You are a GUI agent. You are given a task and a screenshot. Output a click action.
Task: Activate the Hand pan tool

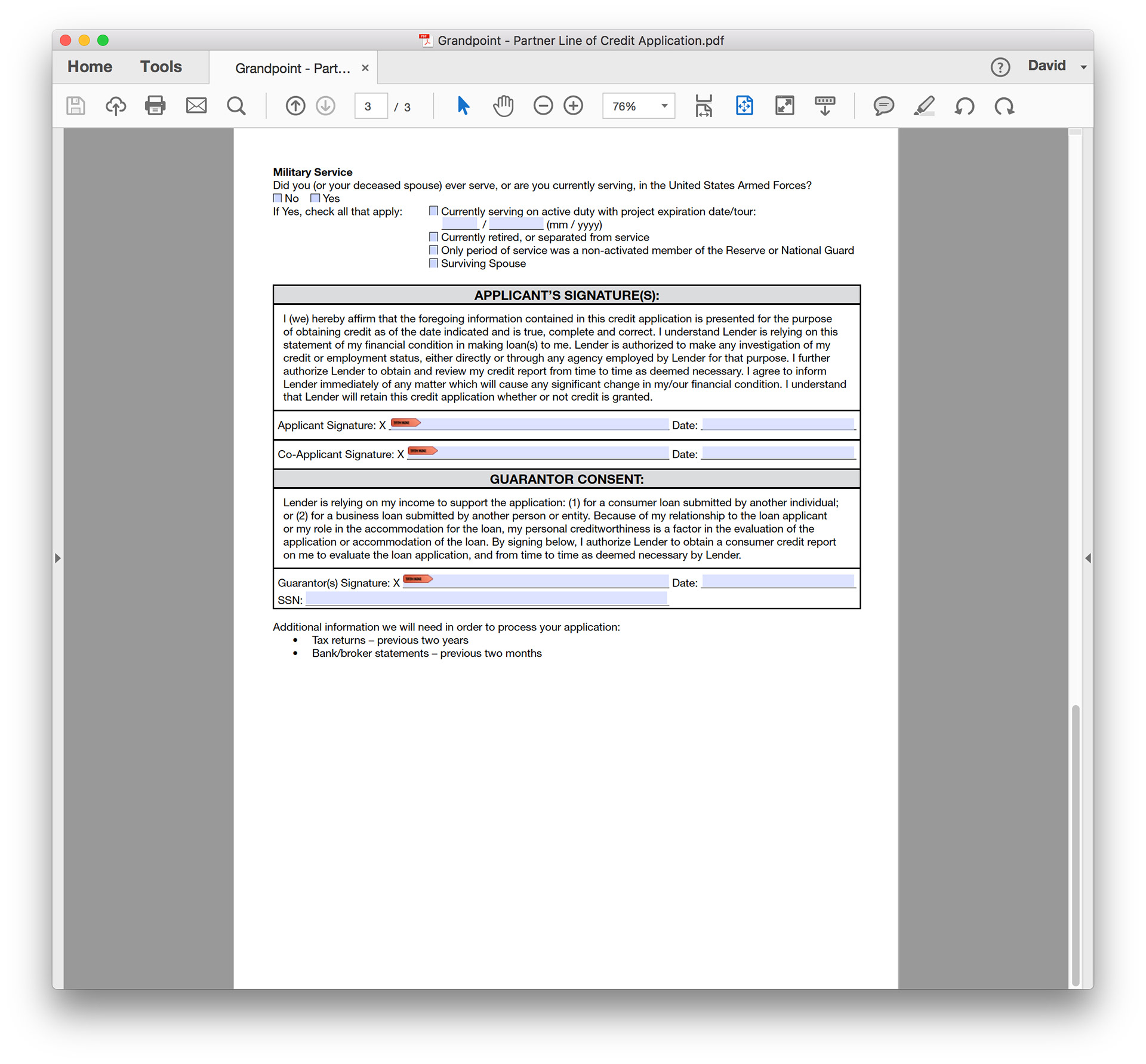(503, 106)
